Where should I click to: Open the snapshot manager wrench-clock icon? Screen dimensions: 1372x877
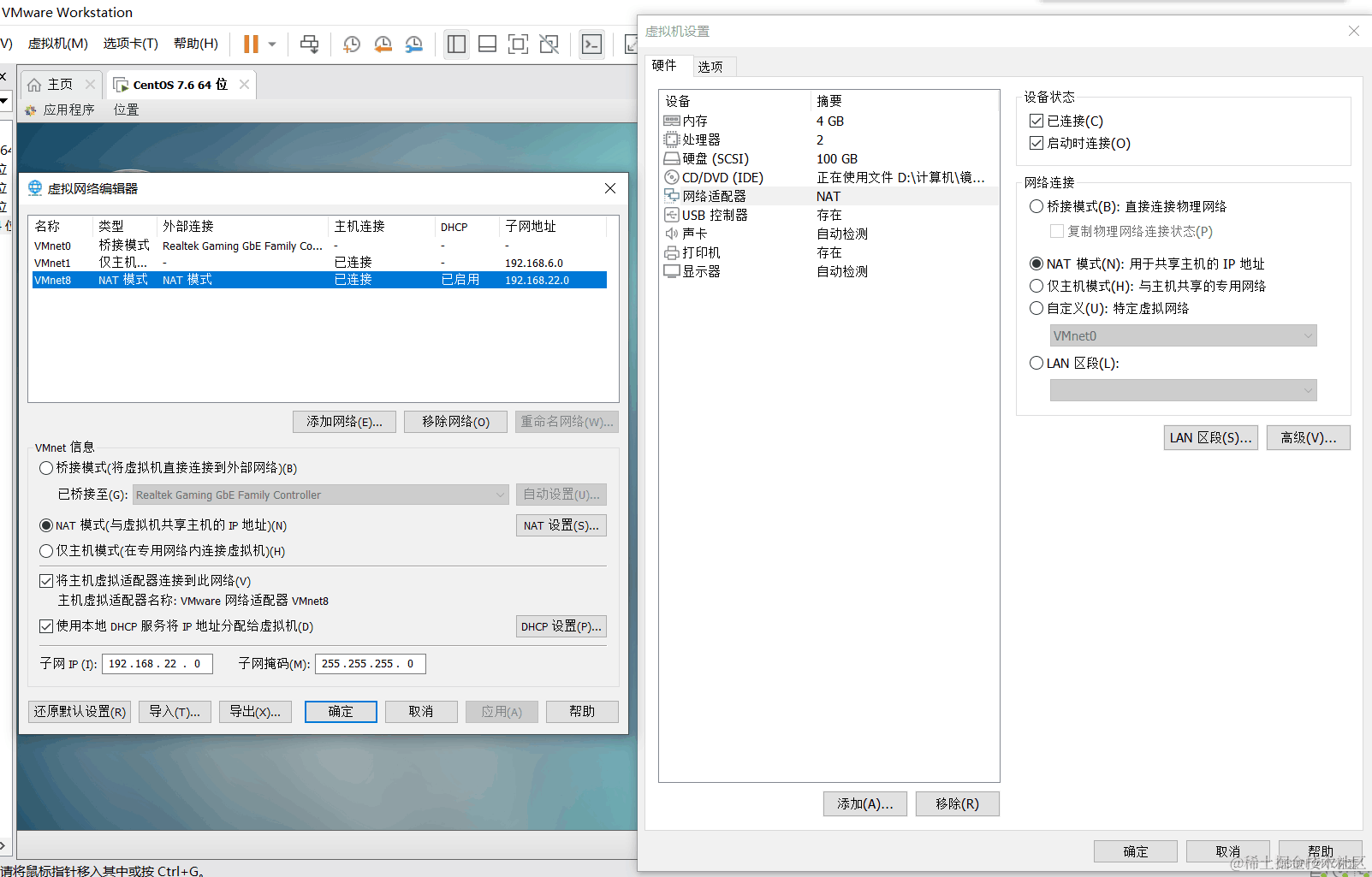(x=414, y=44)
